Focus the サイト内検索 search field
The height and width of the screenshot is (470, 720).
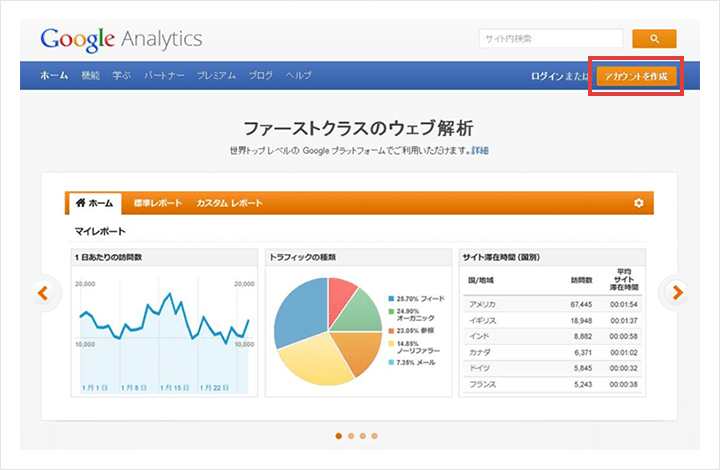tap(551, 39)
